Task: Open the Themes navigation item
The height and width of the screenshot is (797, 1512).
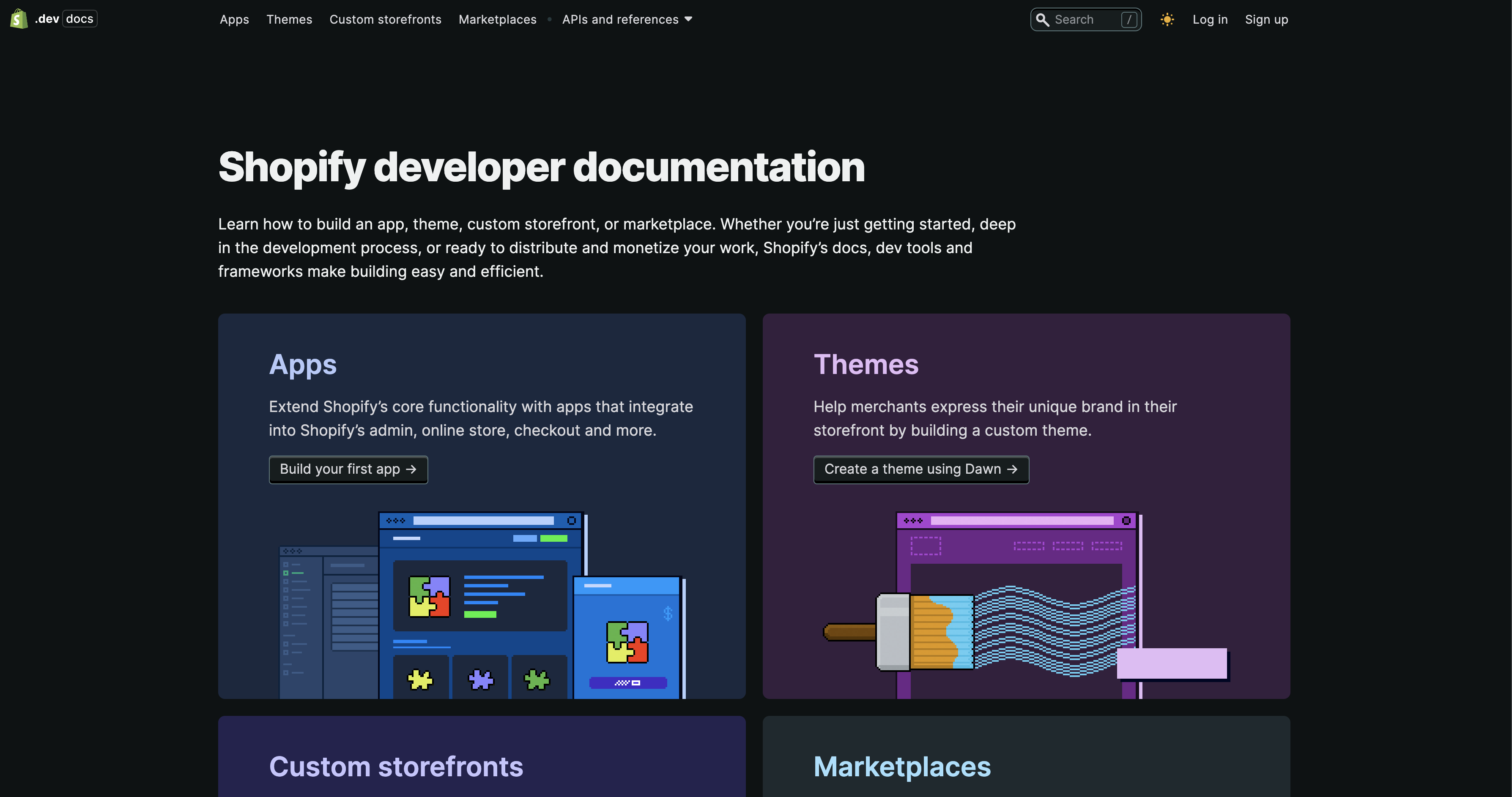Action: 289,19
